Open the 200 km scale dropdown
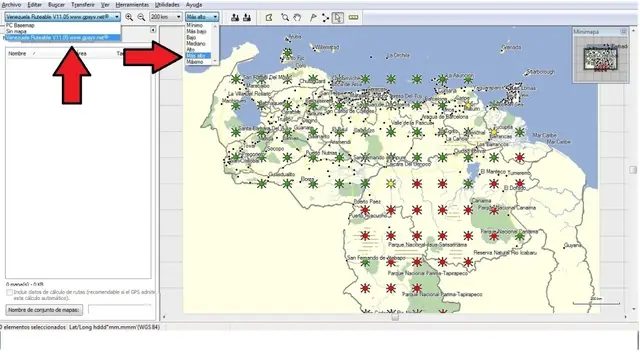The width and height of the screenshot is (640, 360). pyautogui.click(x=165, y=17)
